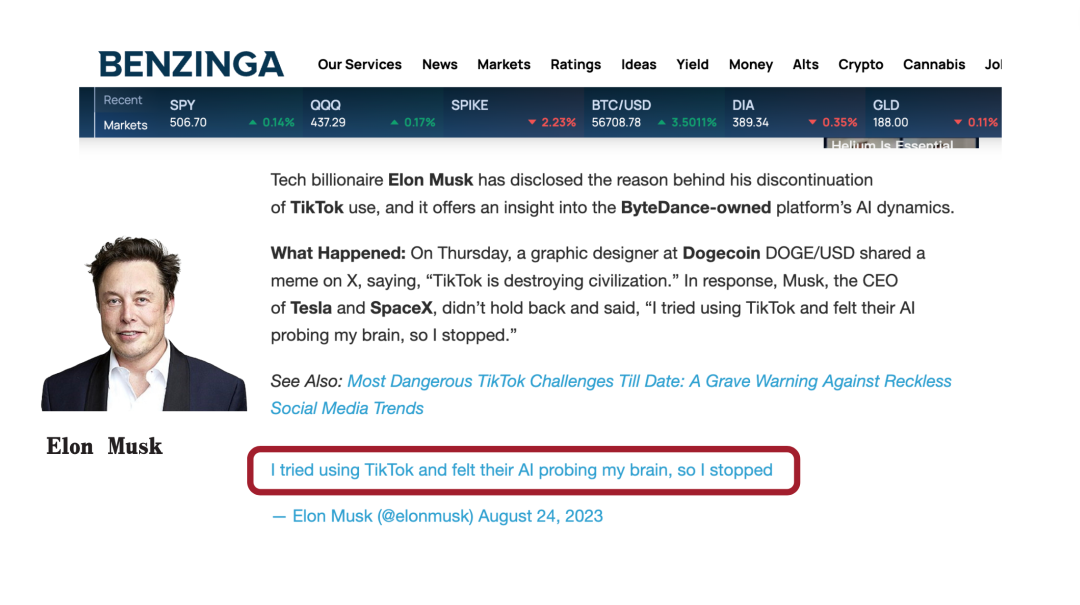Click the Elon Musk name caption
This screenshot has height=605, width=1080.
[x=104, y=447]
